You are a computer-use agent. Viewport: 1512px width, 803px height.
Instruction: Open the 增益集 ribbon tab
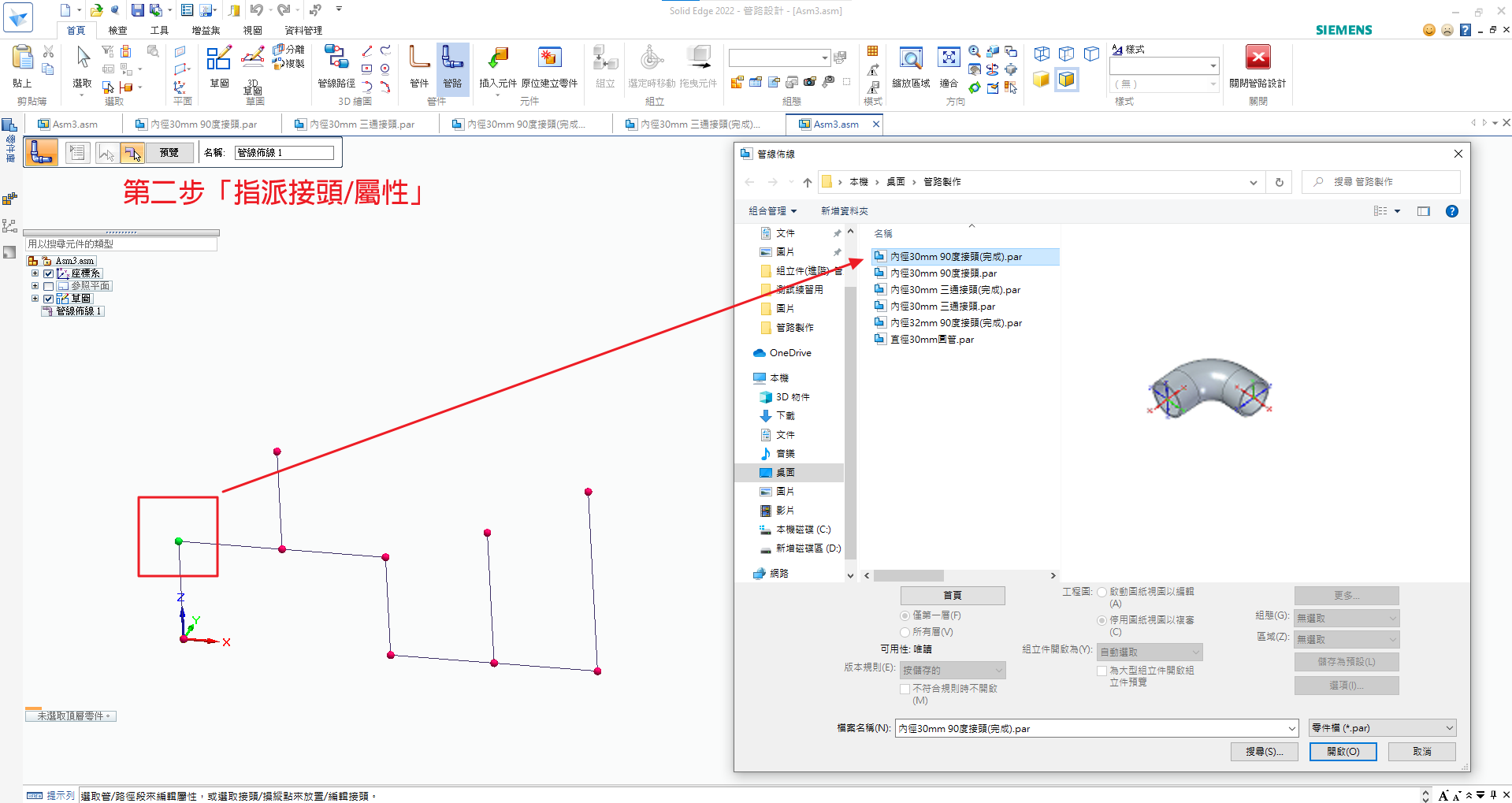tap(206, 31)
